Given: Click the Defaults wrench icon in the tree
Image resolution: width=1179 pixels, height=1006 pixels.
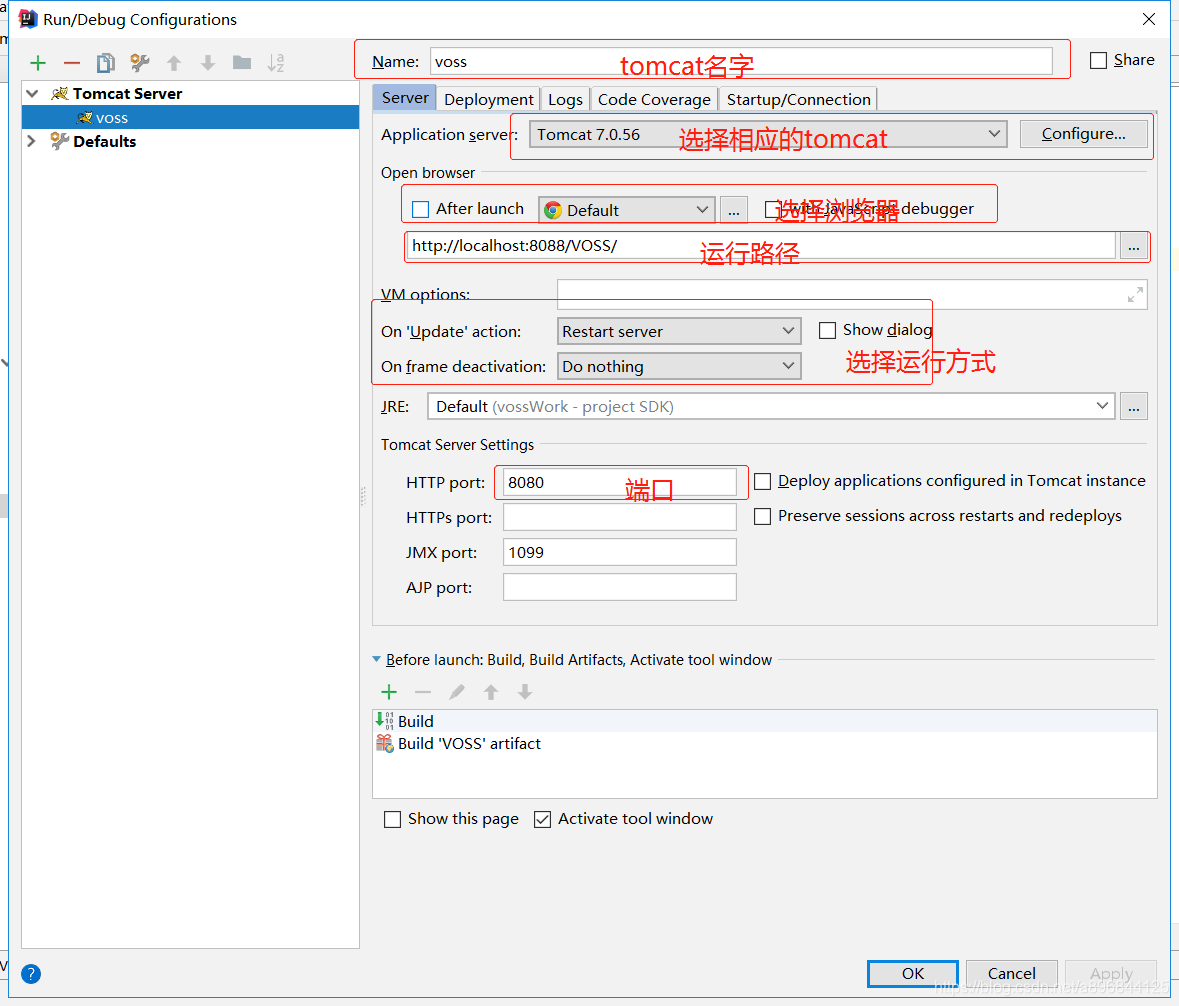Looking at the screenshot, I should 59,141.
